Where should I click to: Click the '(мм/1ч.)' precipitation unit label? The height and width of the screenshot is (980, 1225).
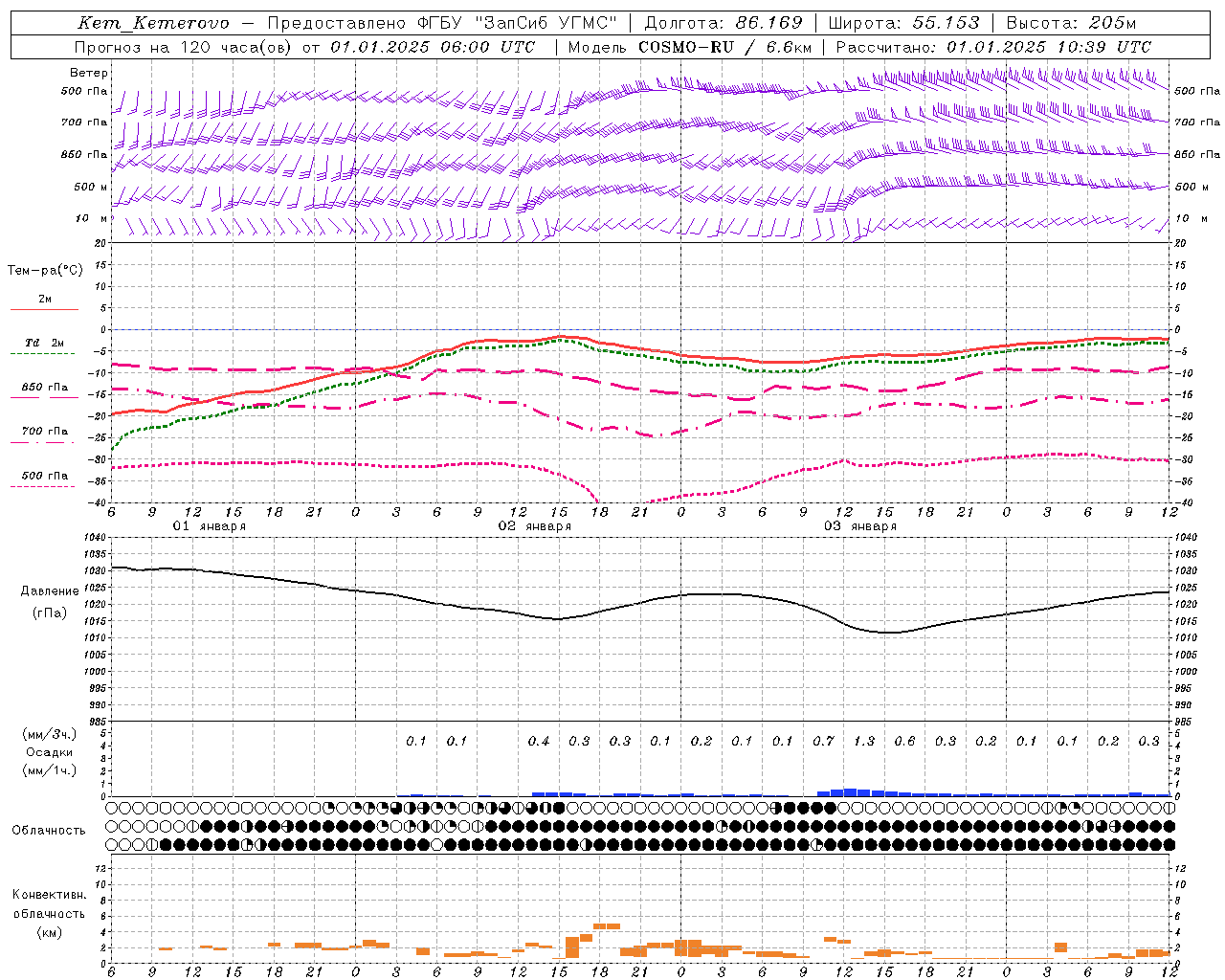coord(50,770)
